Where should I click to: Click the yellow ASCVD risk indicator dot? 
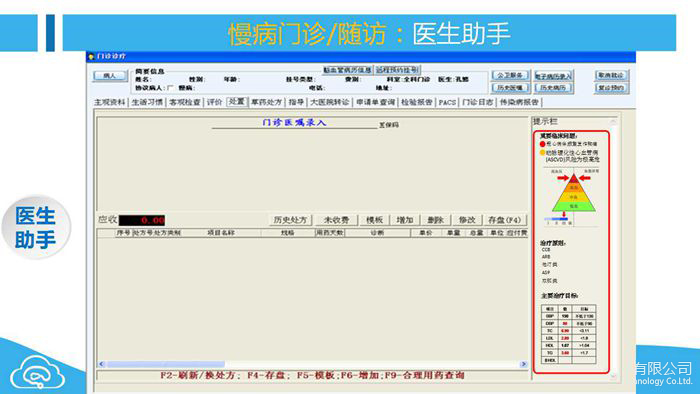tap(542, 153)
